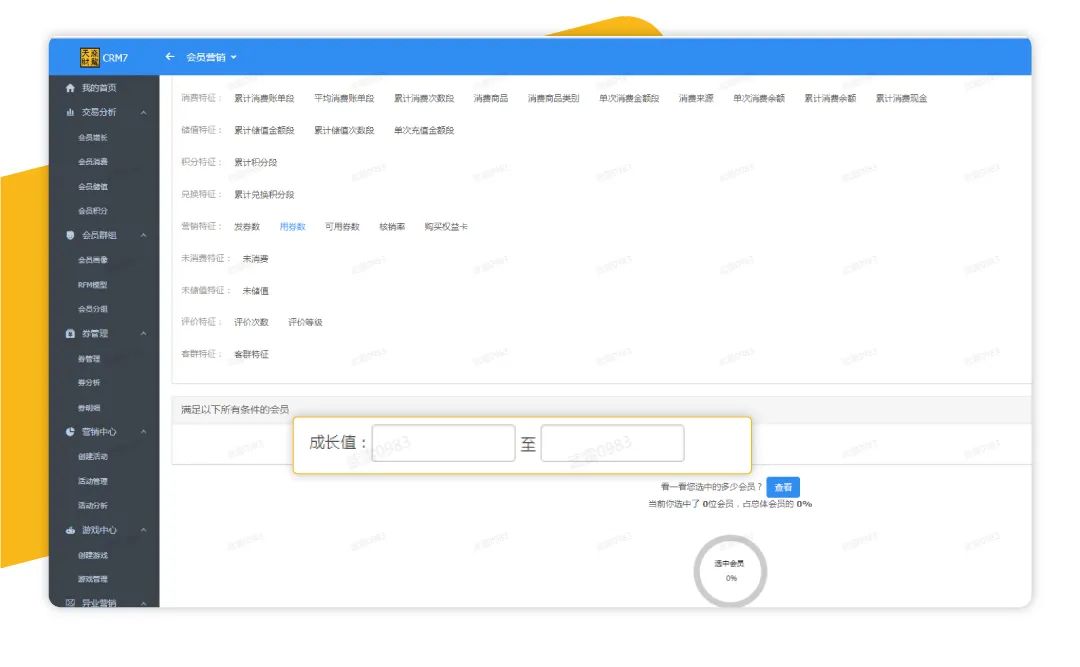The image size is (1080, 667).
Task: Select the 客群特征 filter option
Action: point(251,355)
